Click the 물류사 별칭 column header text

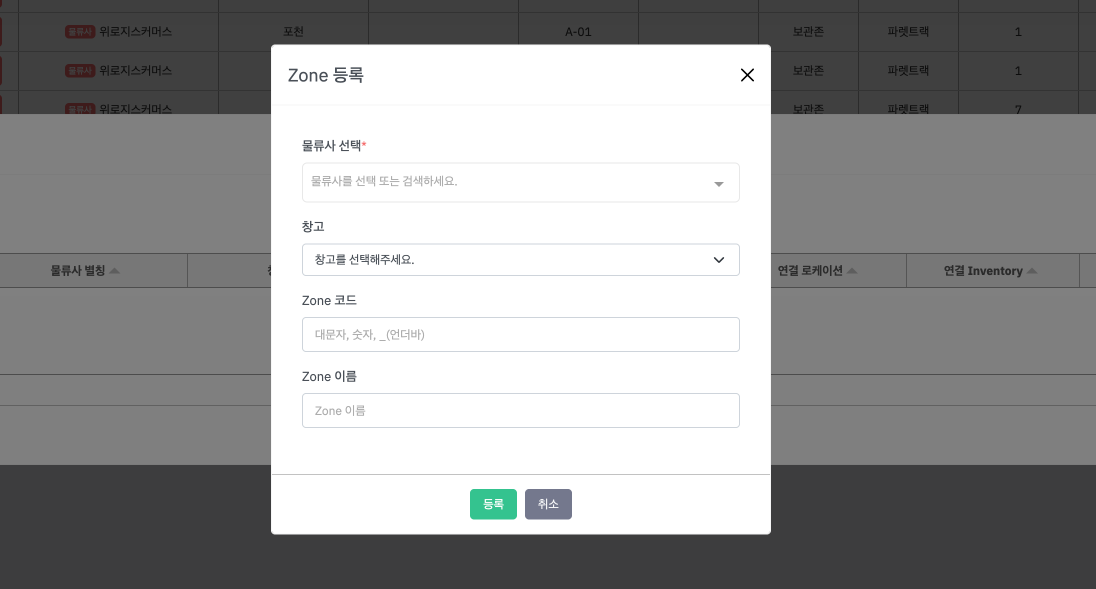(77, 271)
